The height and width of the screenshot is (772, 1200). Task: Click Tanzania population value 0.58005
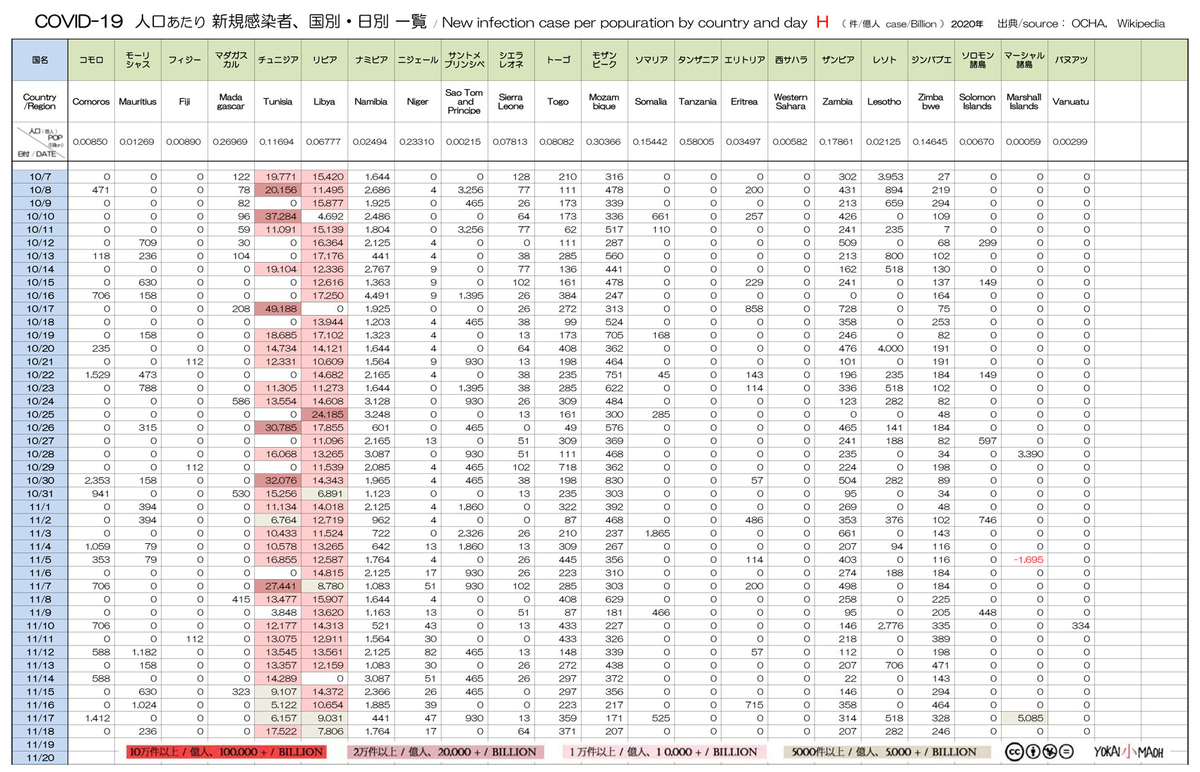coord(697,142)
